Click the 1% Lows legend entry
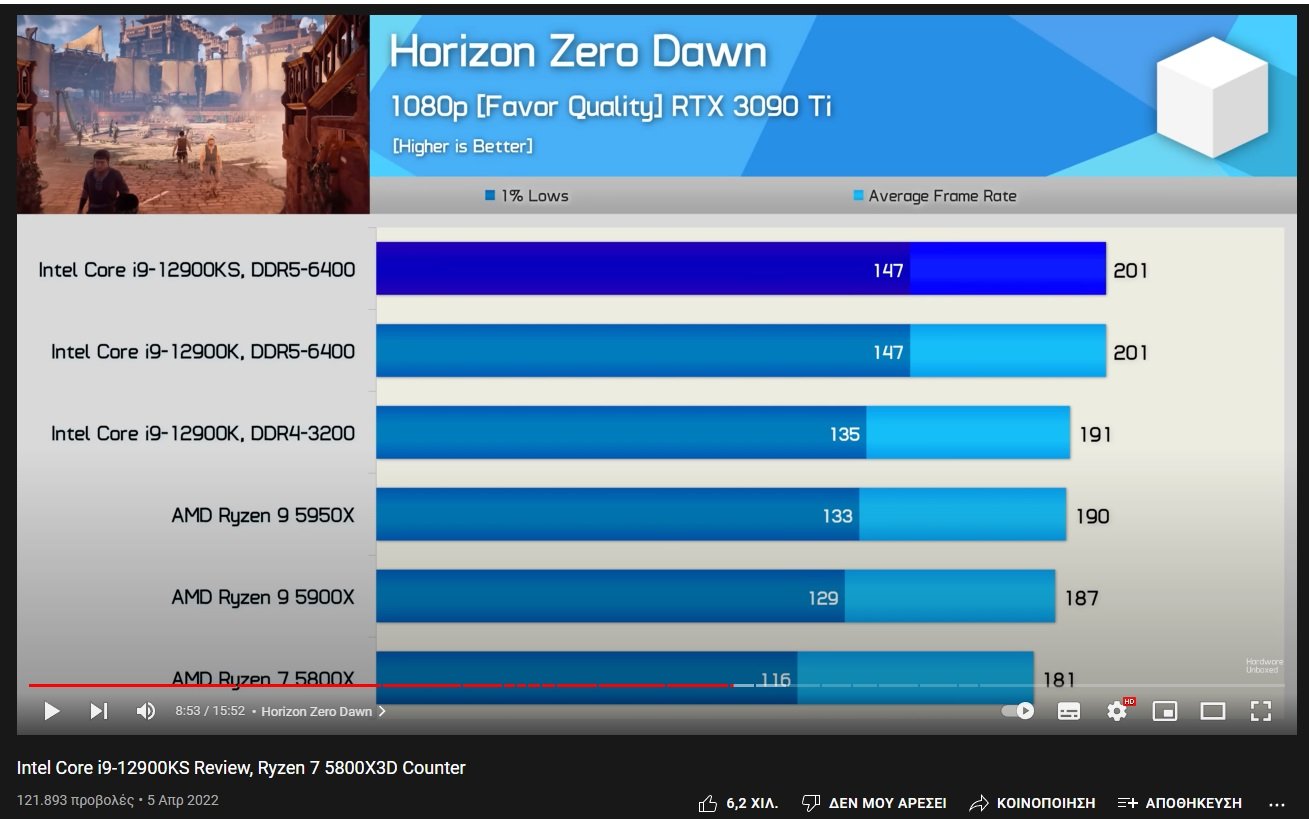This screenshot has height=819, width=1309. (x=527, y=196)
